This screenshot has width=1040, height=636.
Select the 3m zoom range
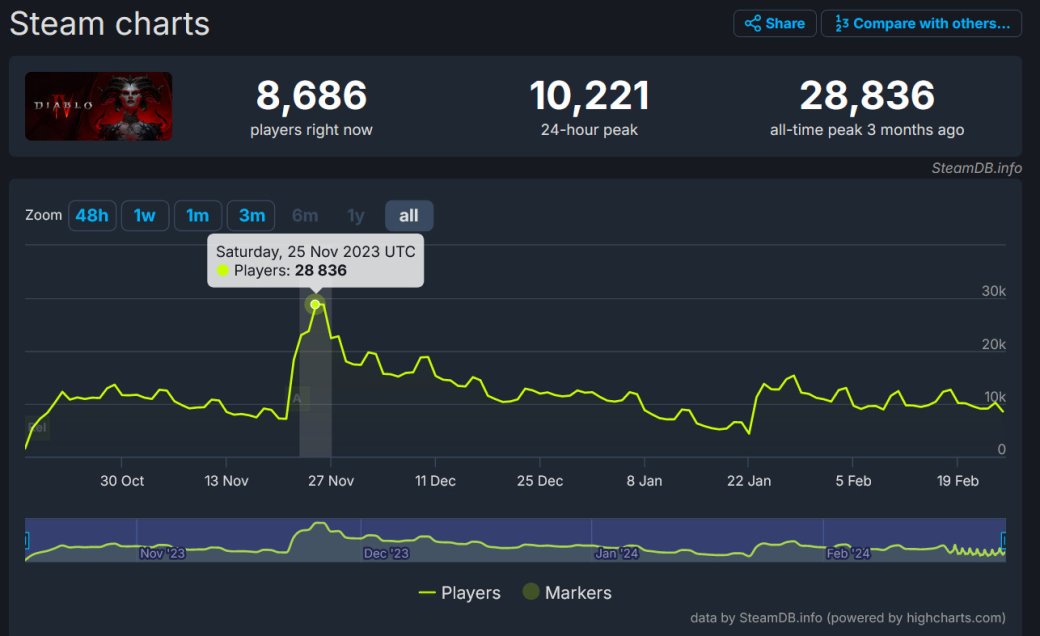tap(251, 216)
